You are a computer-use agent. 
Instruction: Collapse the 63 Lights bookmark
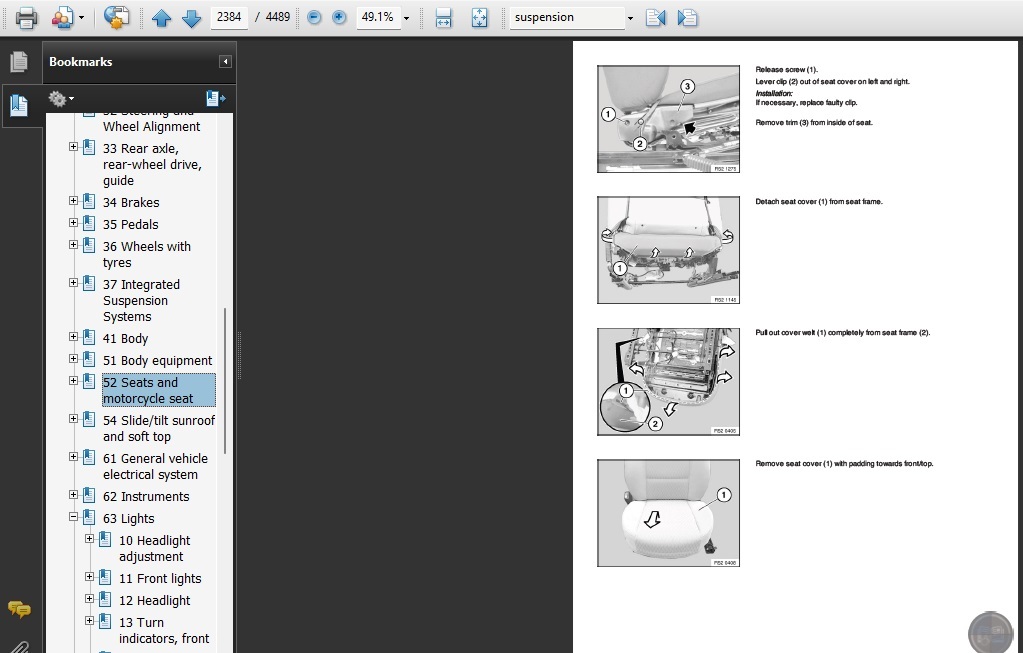point(74,517)
